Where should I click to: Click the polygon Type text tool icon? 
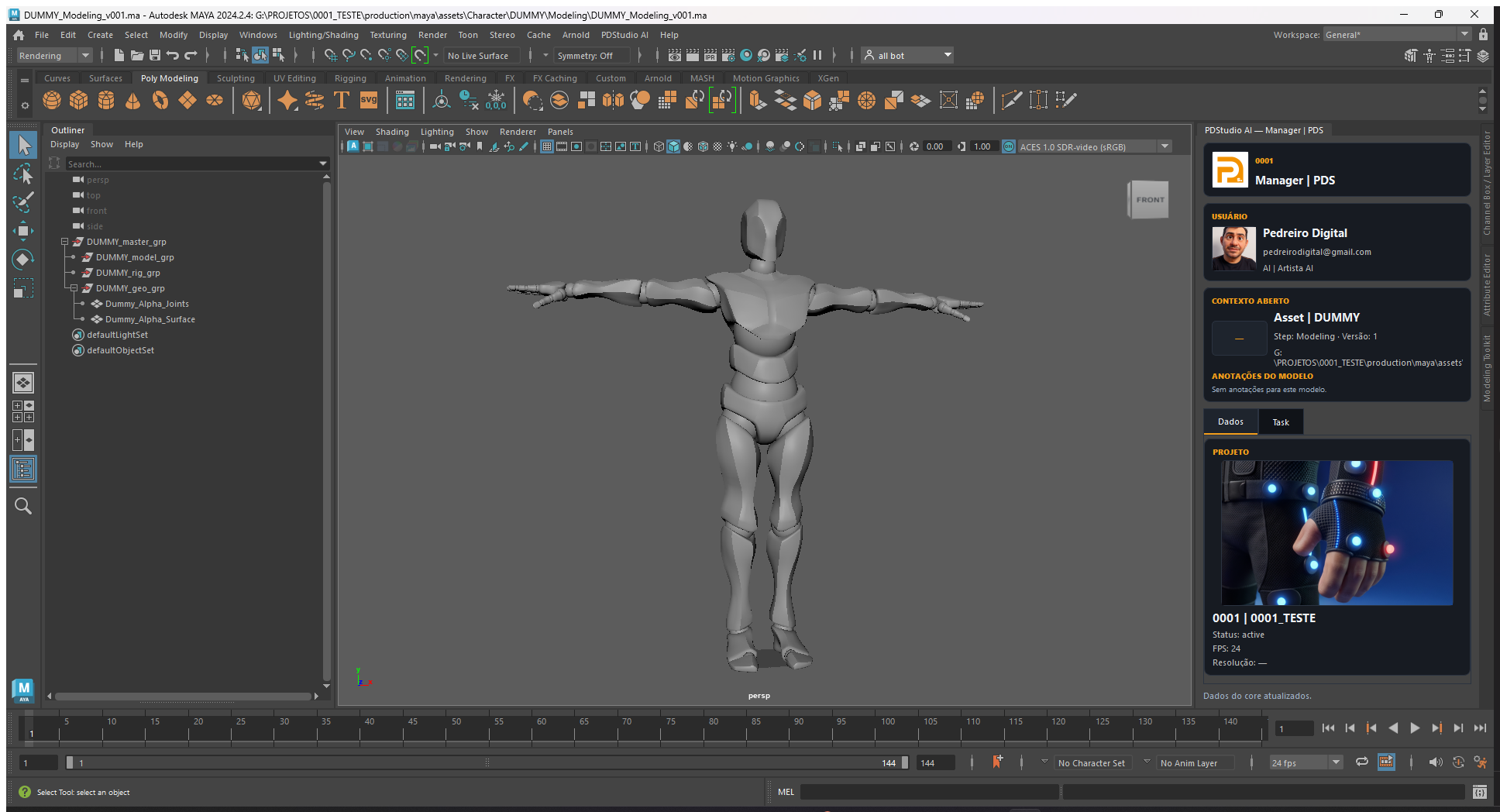(x=341, y=100)
